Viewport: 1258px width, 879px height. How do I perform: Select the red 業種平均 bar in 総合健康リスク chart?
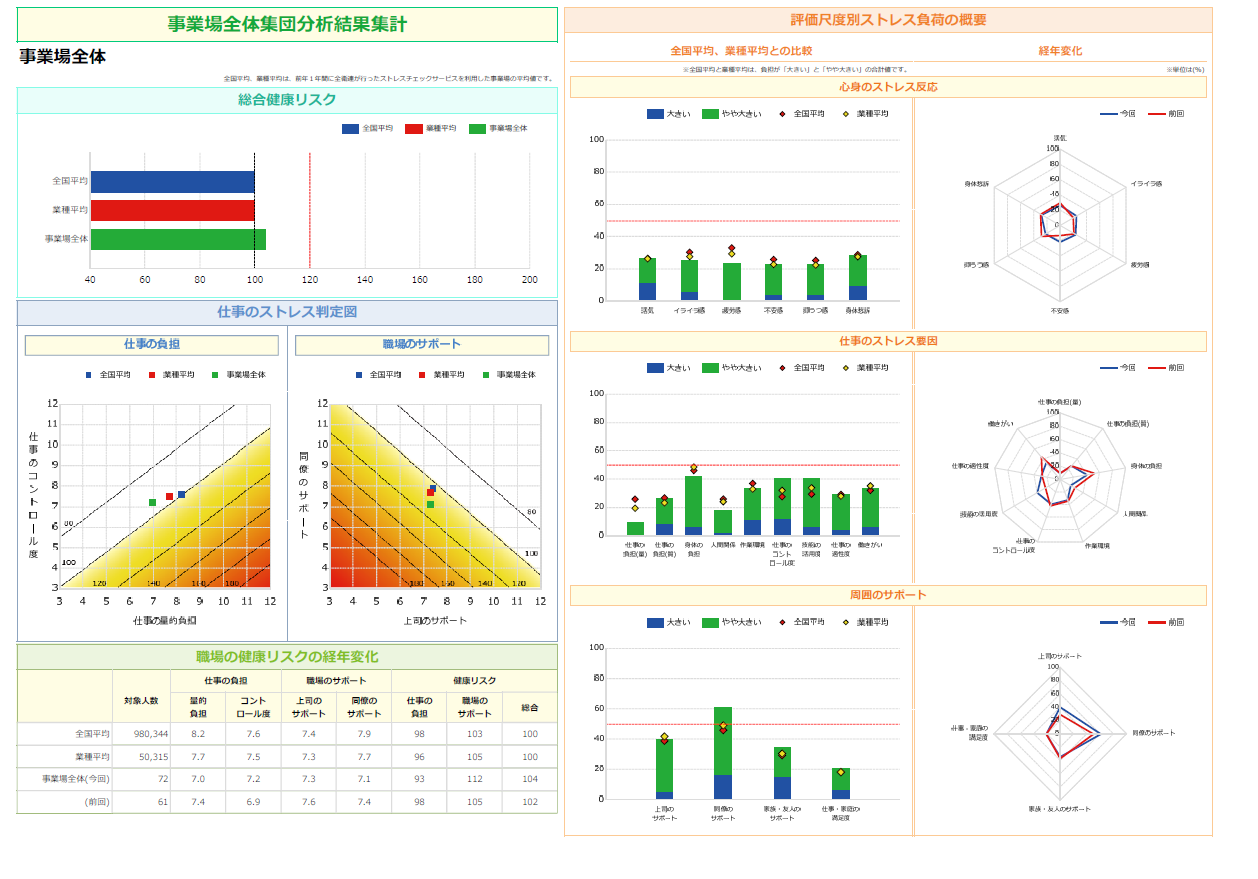pyautogui.click(x=172, y=210)
